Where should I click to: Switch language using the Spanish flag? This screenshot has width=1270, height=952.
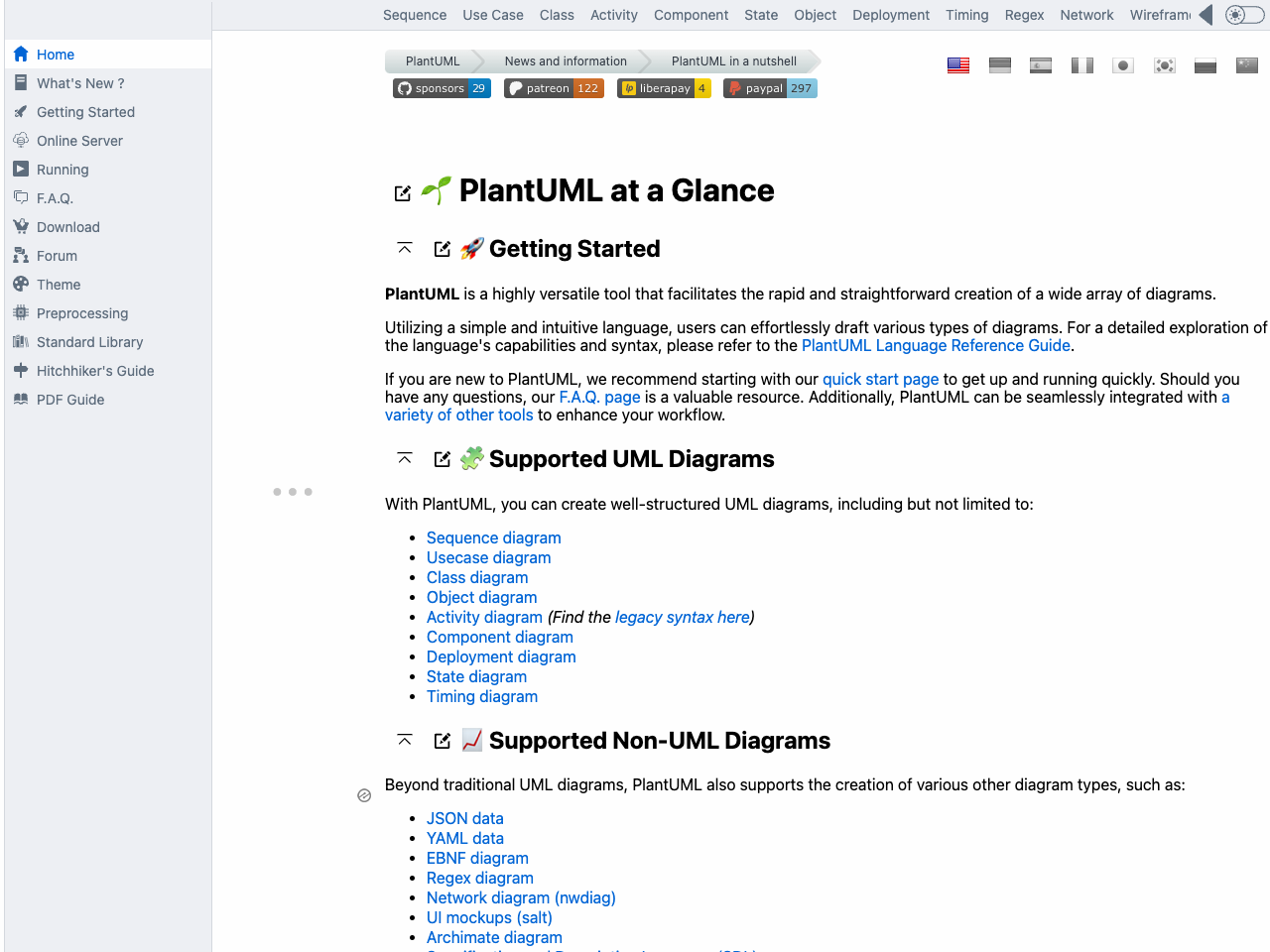1041,65
